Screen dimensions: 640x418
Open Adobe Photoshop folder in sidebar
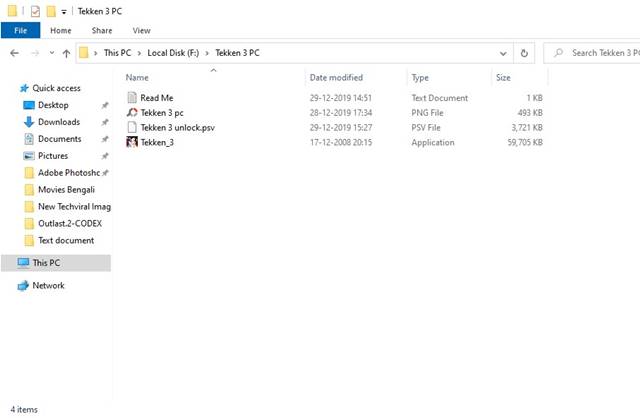click(x=69, y=173)
